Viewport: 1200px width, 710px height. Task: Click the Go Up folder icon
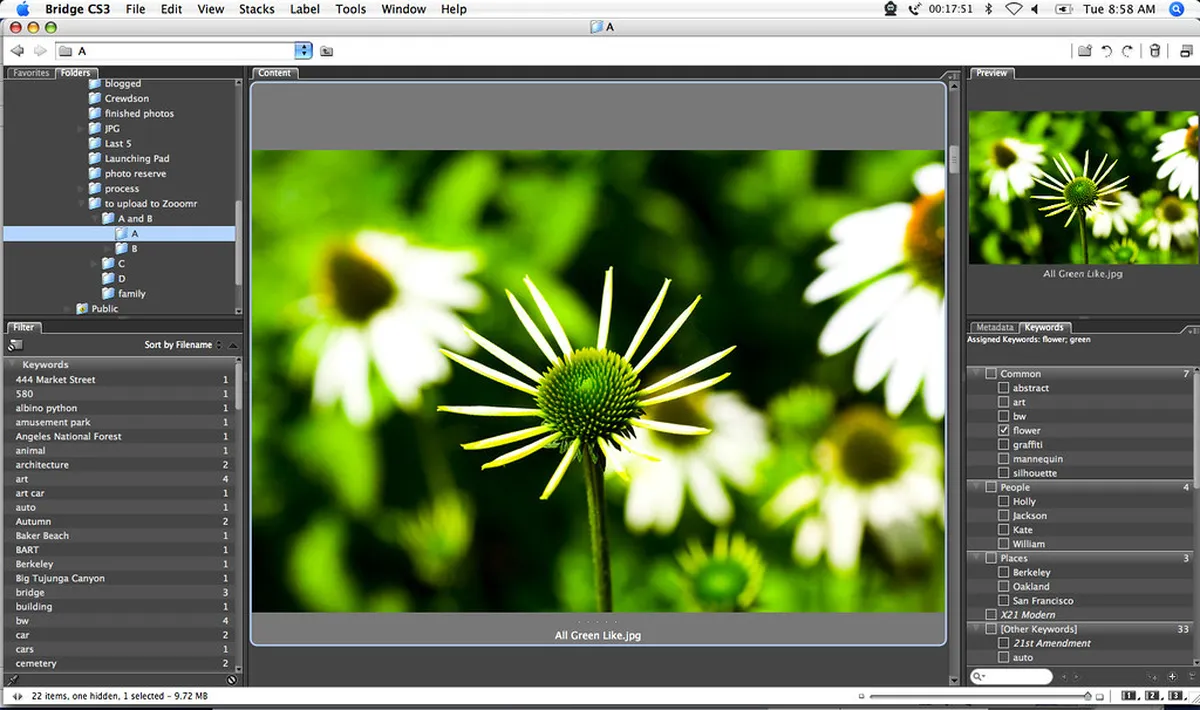(327, 51)
